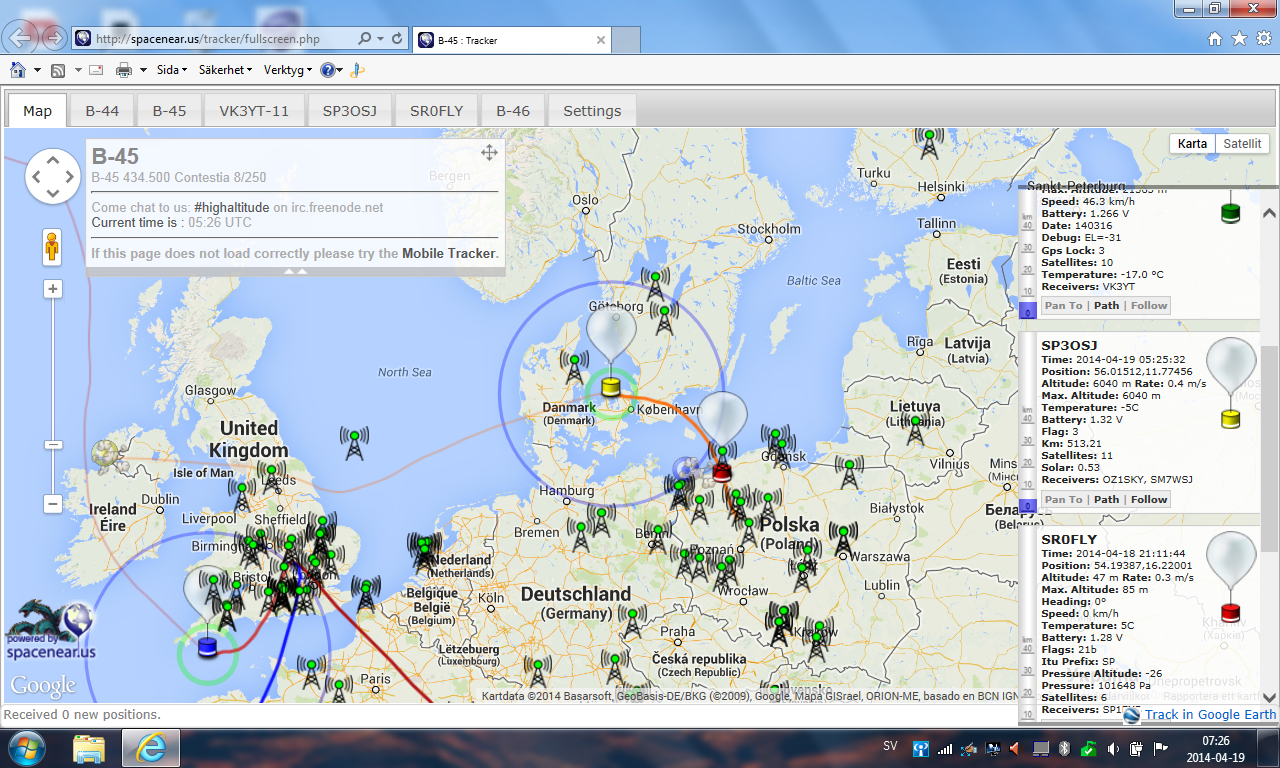Viewport: 1280px width, 768px height.
Task: Open the Windows Start button
Action: (x=25, y=748)
